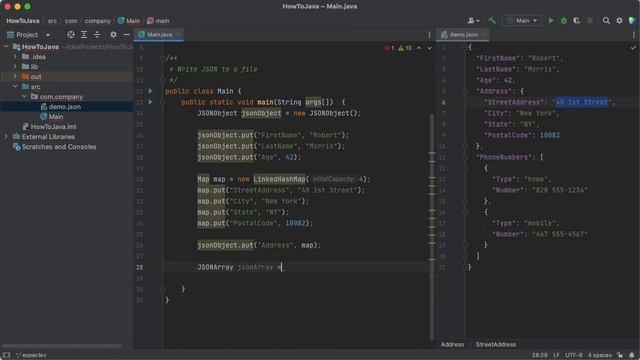The image size is (640, 360).
Task: Go to next highlighted error arrow
Action: (x=429, y=48)
